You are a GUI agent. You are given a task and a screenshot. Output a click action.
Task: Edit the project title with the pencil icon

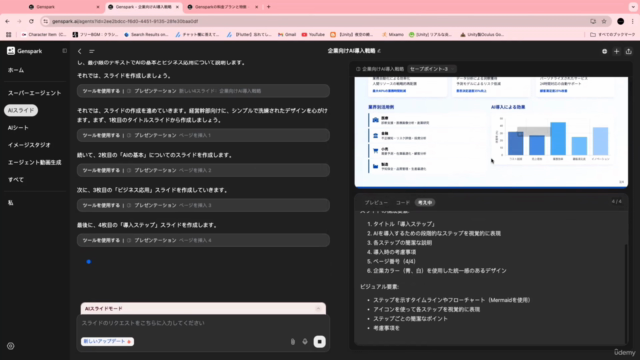point(379,51)
